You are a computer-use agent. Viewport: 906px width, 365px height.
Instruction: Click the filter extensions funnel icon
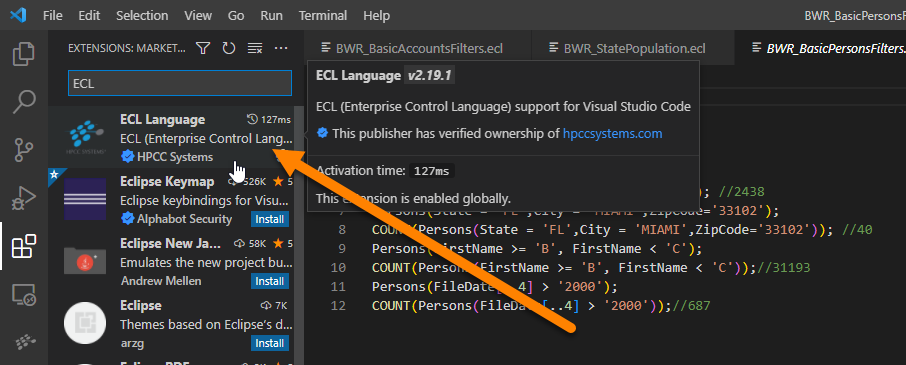pos(203,49)
